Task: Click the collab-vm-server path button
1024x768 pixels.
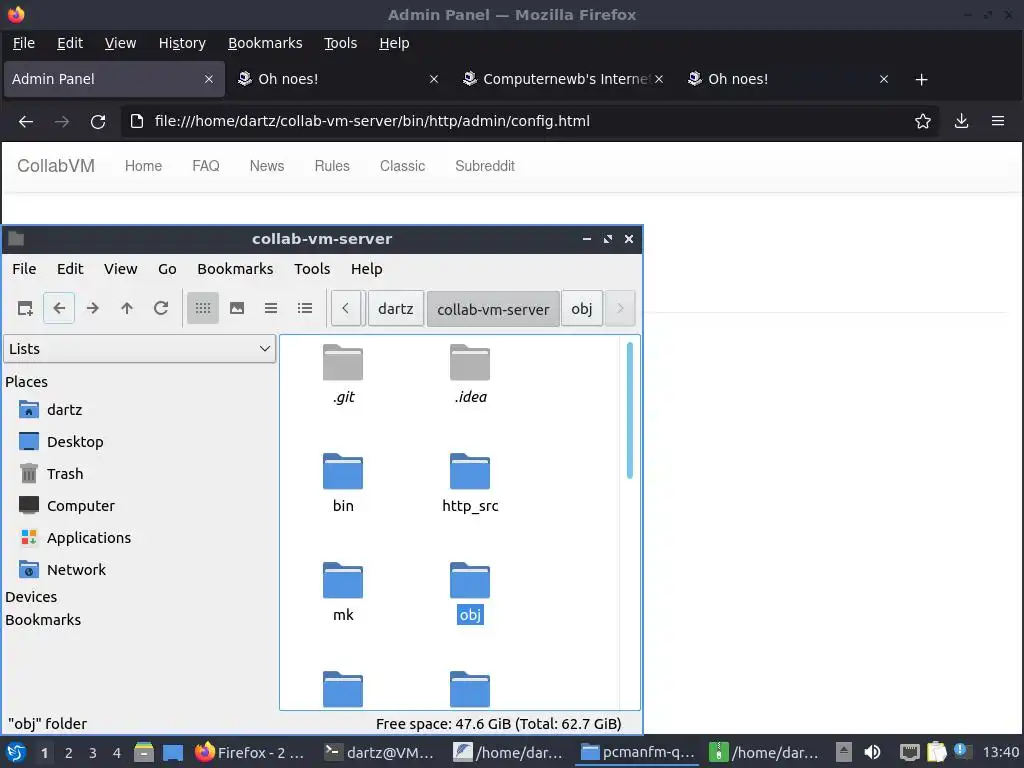Action: pos(493,309)
